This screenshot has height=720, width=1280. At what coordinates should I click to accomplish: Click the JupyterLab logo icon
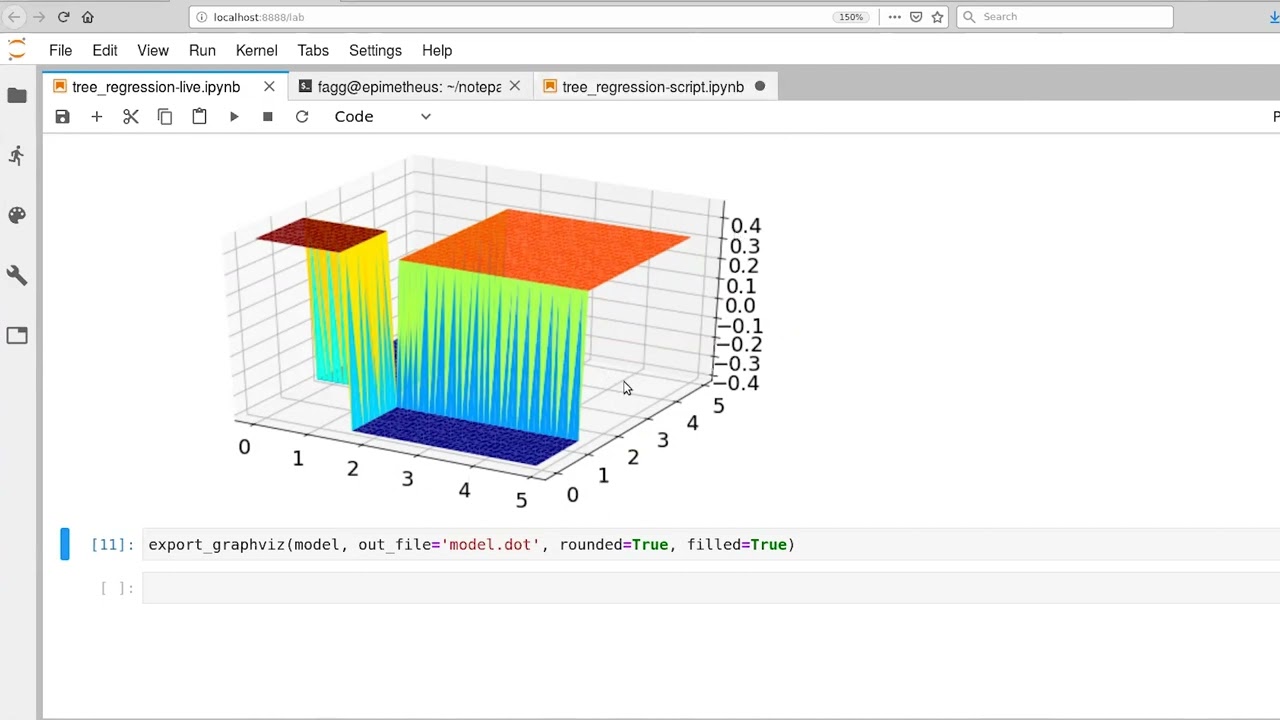point(17,50)
